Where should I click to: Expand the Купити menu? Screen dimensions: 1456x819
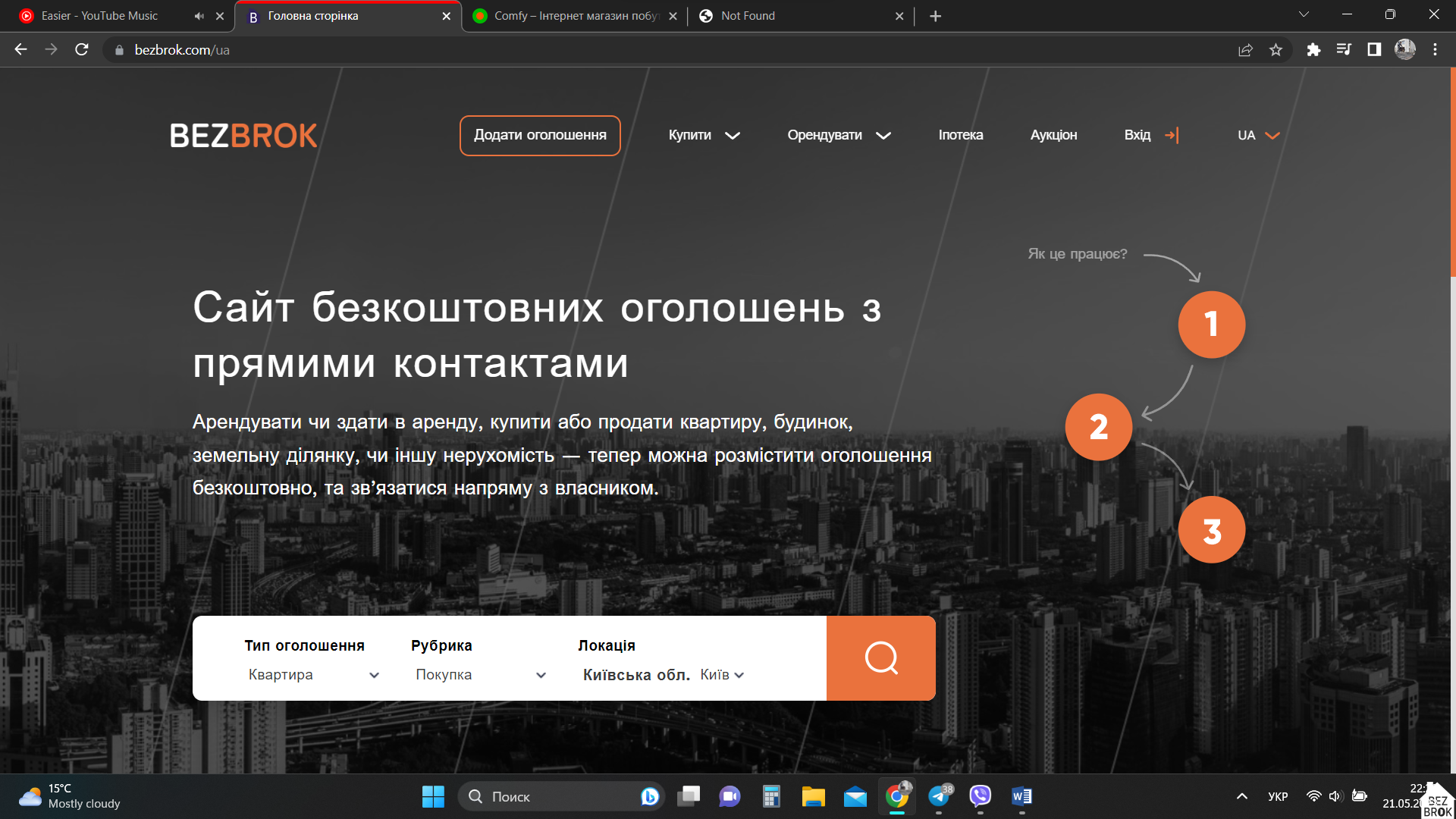coord(704,136)
